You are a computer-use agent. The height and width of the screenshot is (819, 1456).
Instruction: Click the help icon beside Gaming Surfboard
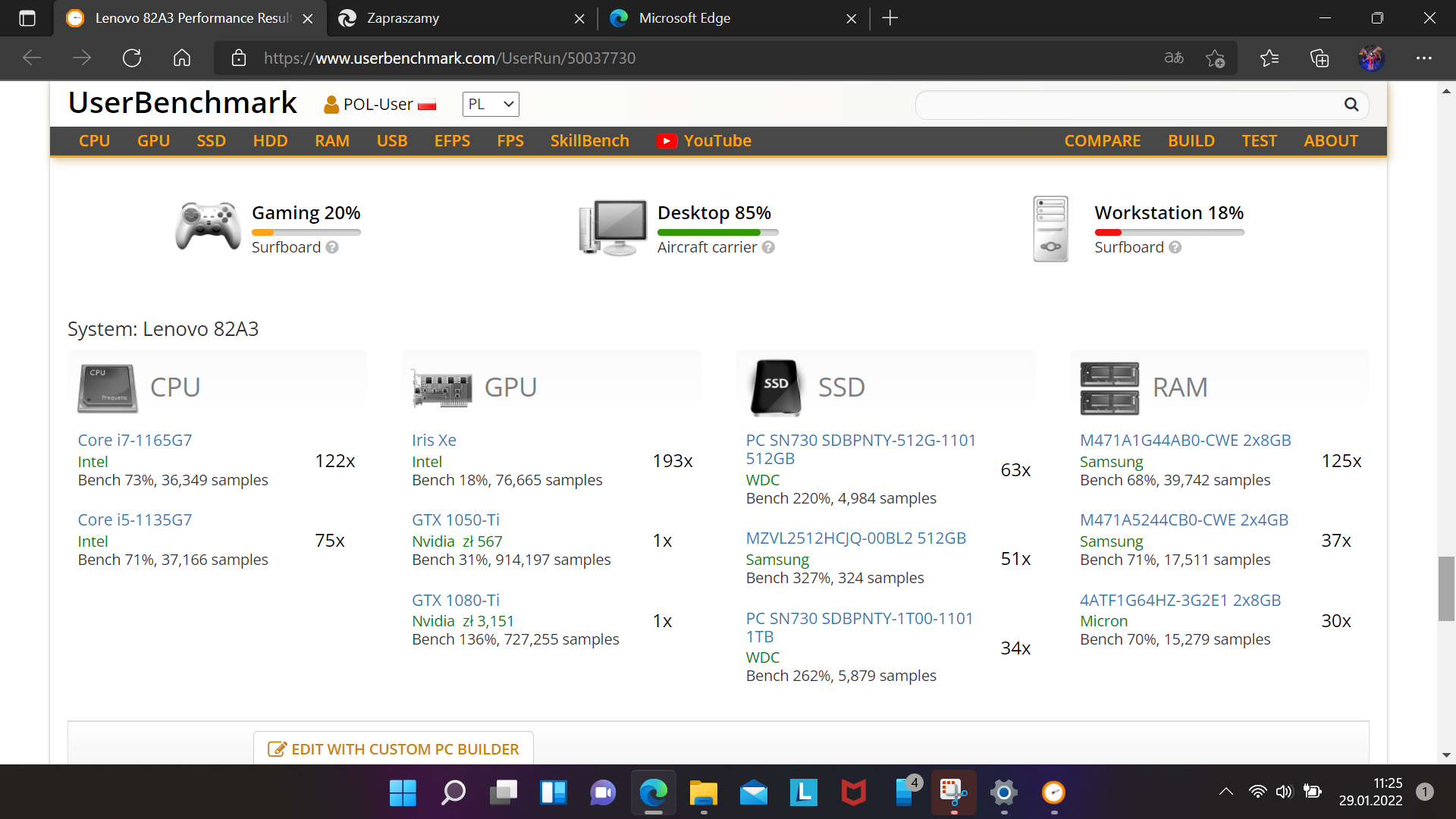(332, 247)
